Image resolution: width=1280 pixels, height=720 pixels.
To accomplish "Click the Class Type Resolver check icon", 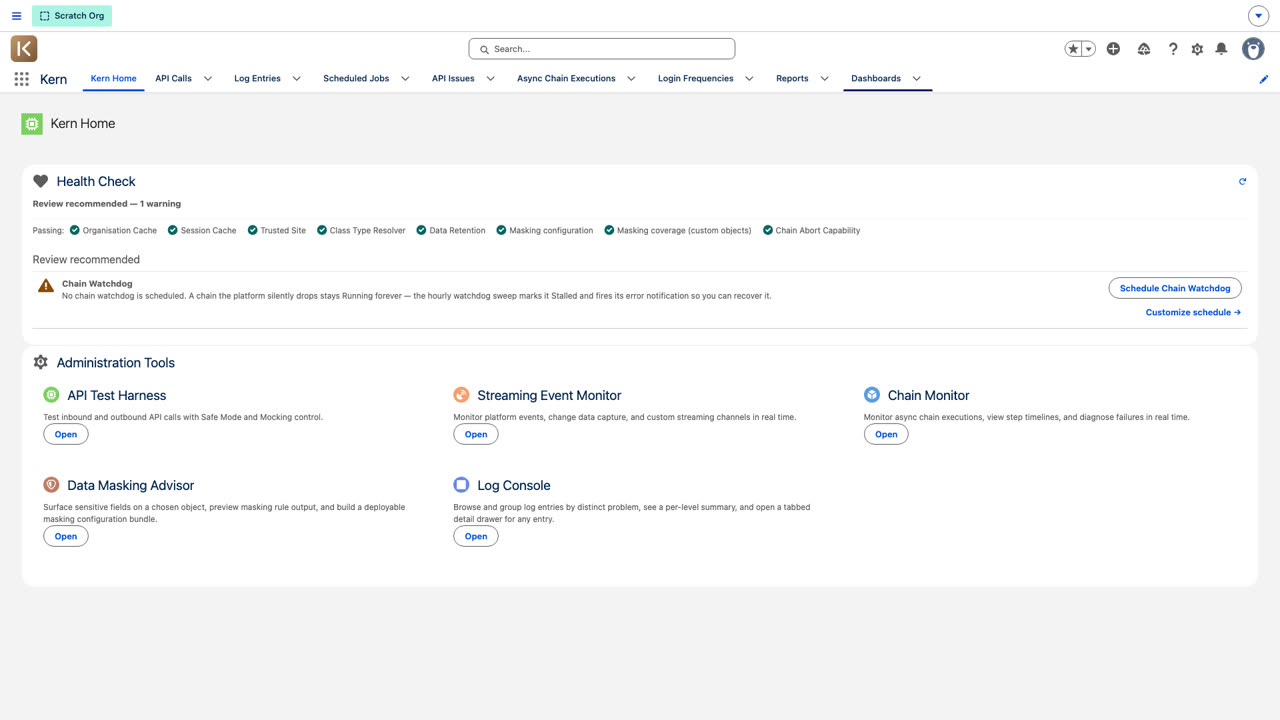I will 322,230.
